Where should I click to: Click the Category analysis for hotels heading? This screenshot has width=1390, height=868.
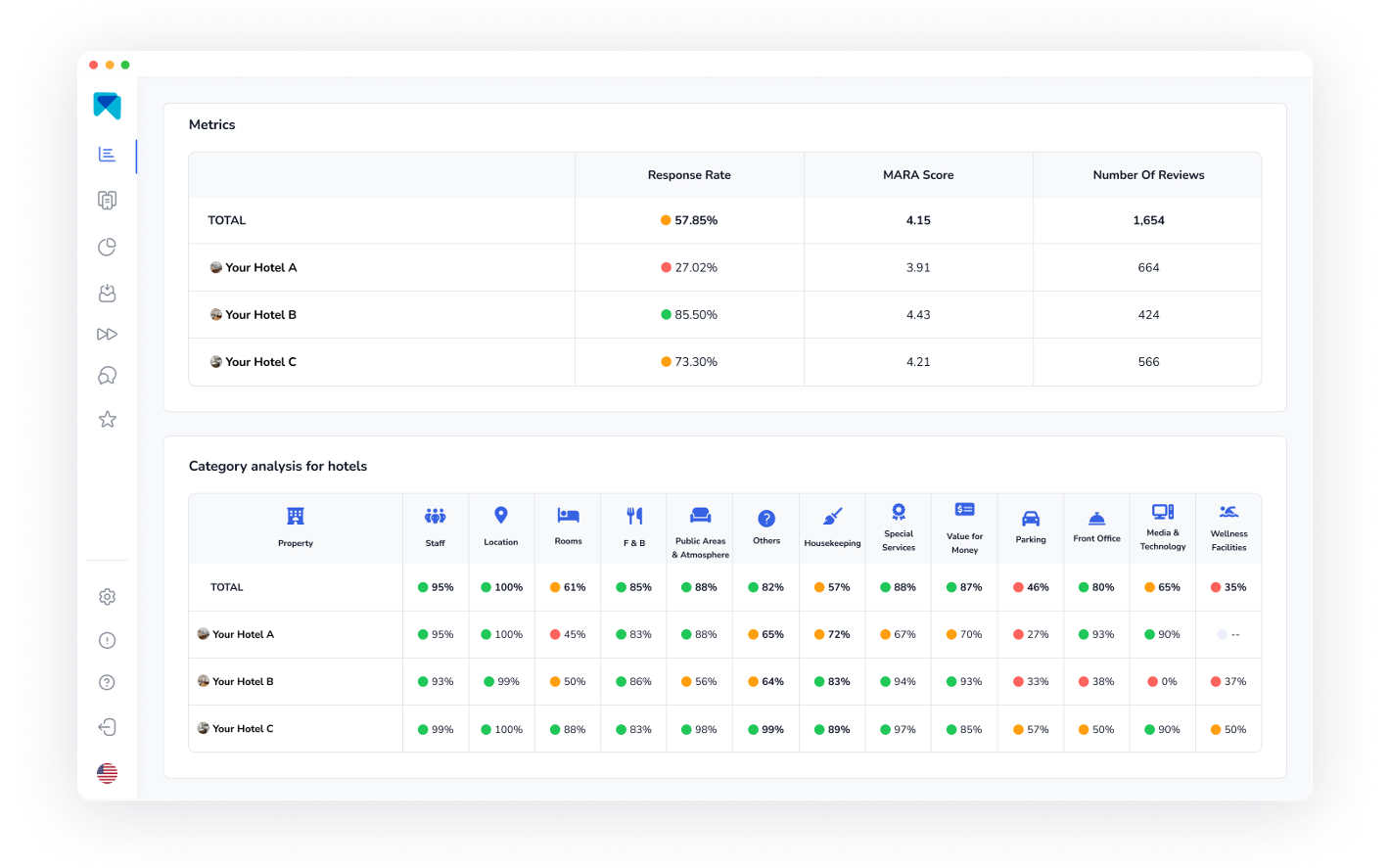point(278,466)
